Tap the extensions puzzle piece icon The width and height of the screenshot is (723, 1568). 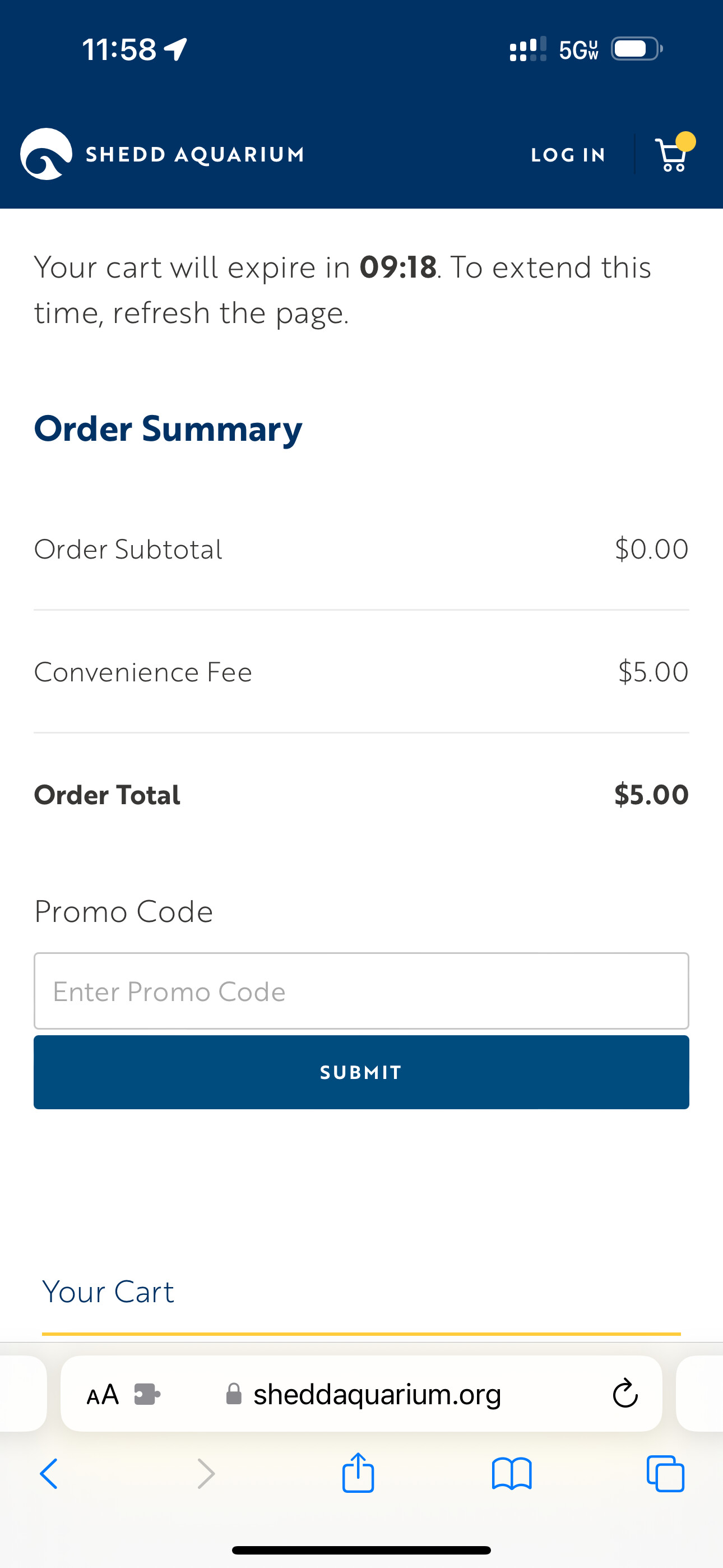(147, 1394)
